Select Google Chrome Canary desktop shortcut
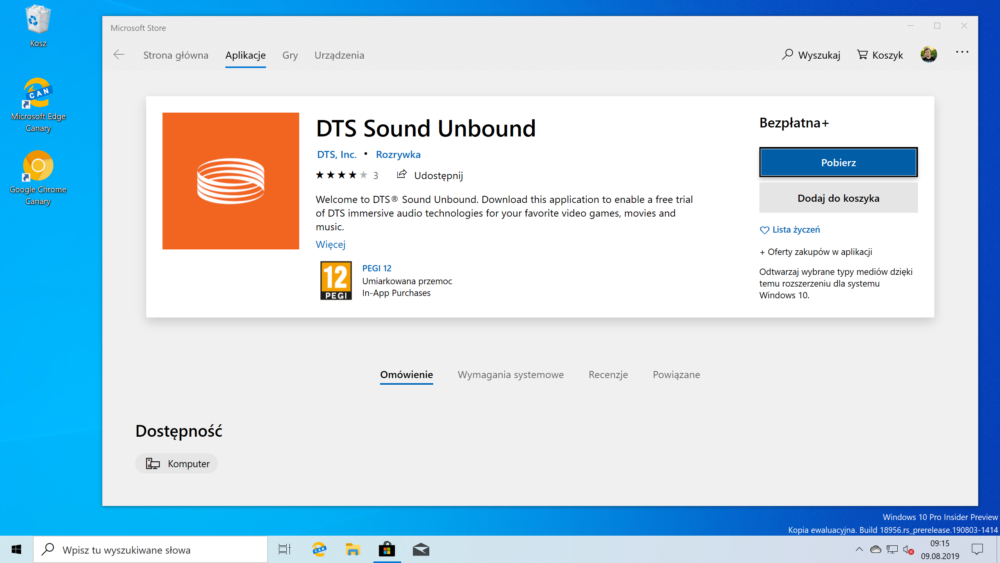The image size is (1000, 563). click(x=38, y=179)
